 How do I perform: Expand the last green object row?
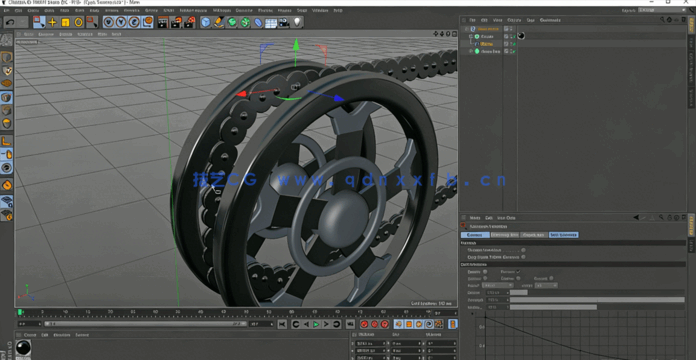click(471, 51)
